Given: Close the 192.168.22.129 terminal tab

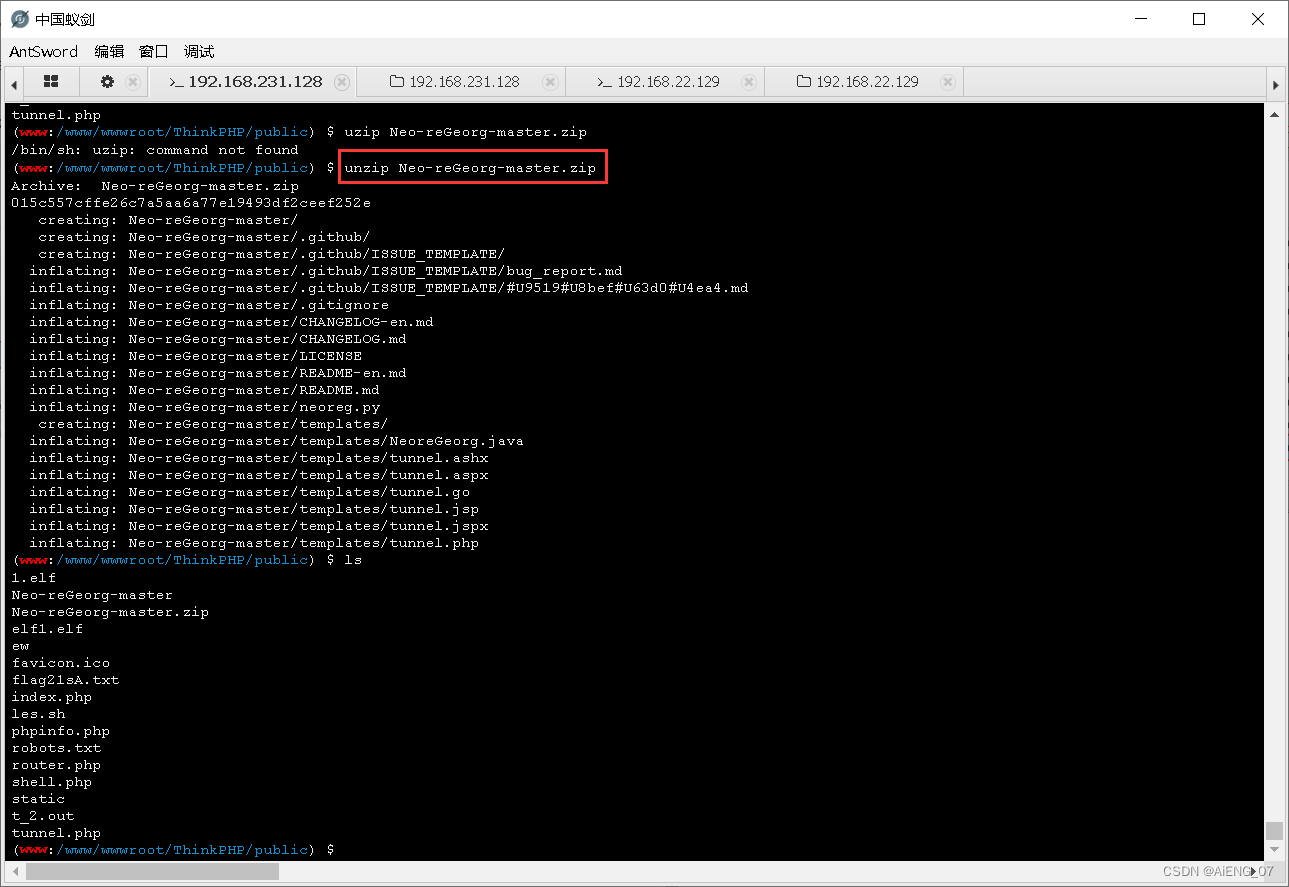Looking at the screenshot, I should click(x=749, y=82).
